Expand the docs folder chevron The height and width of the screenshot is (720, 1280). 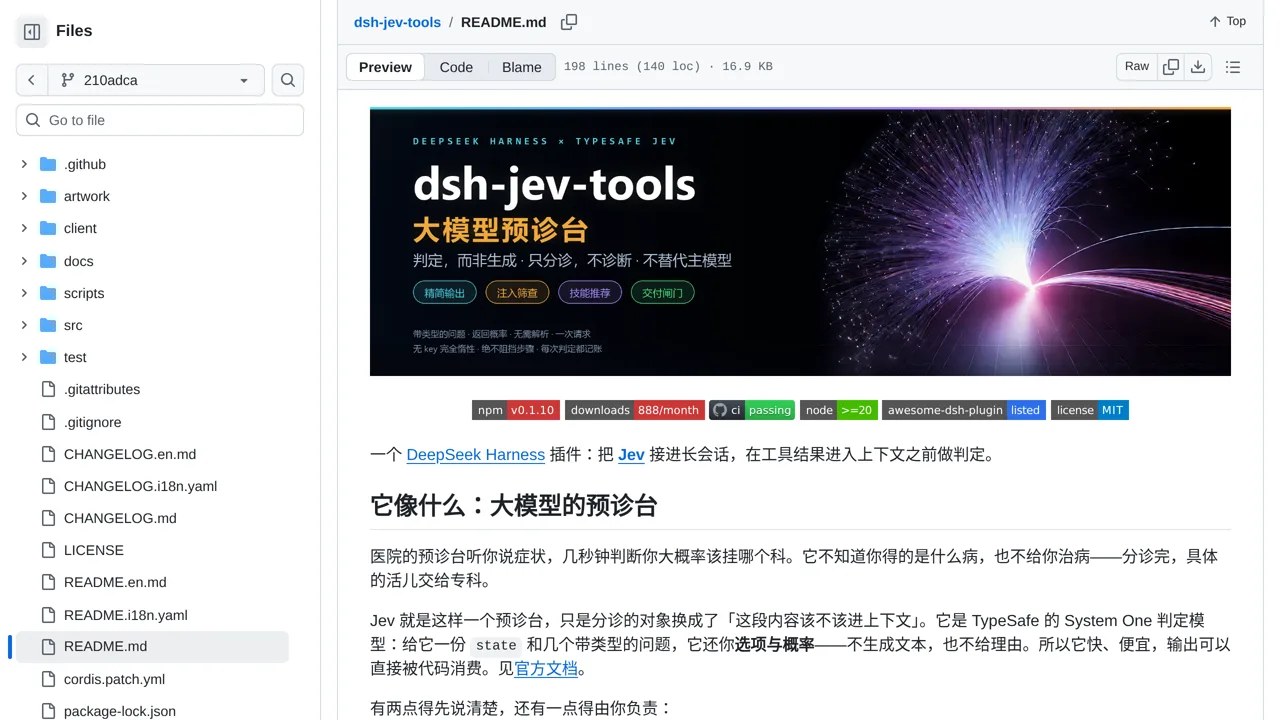pyautogui.click(x=24, y=261)
